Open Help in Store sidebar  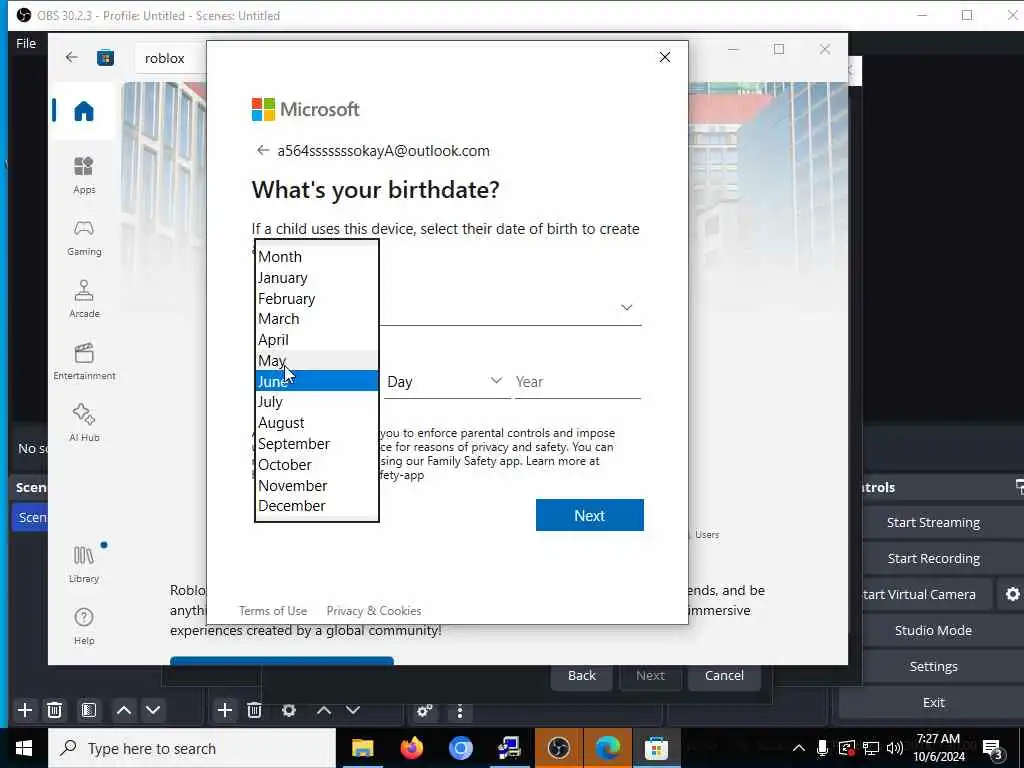[x=84, y=626]
